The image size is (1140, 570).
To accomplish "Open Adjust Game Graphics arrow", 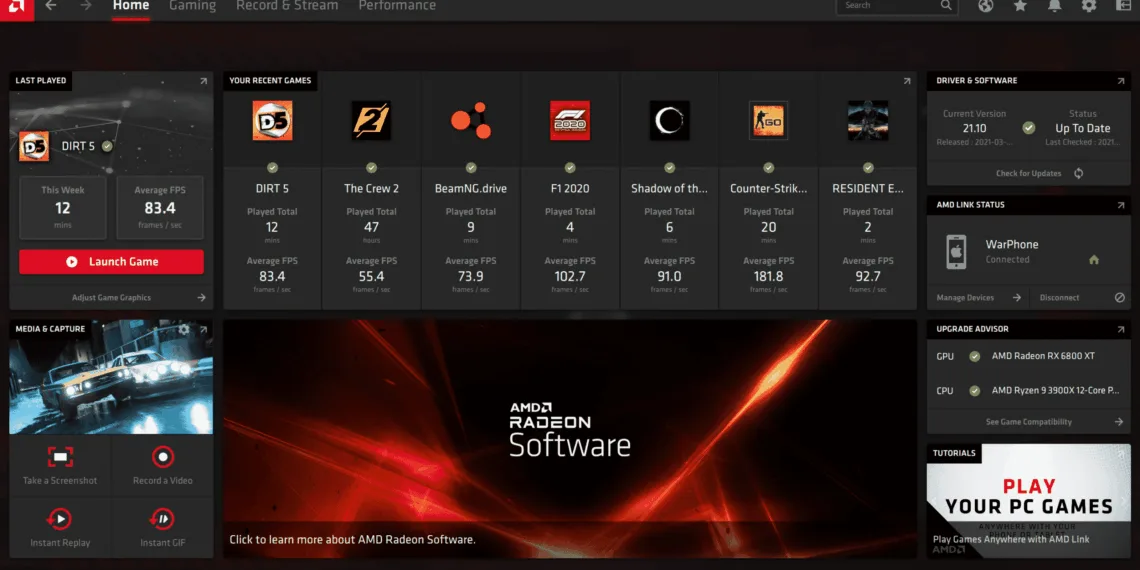I will point(201,297).
